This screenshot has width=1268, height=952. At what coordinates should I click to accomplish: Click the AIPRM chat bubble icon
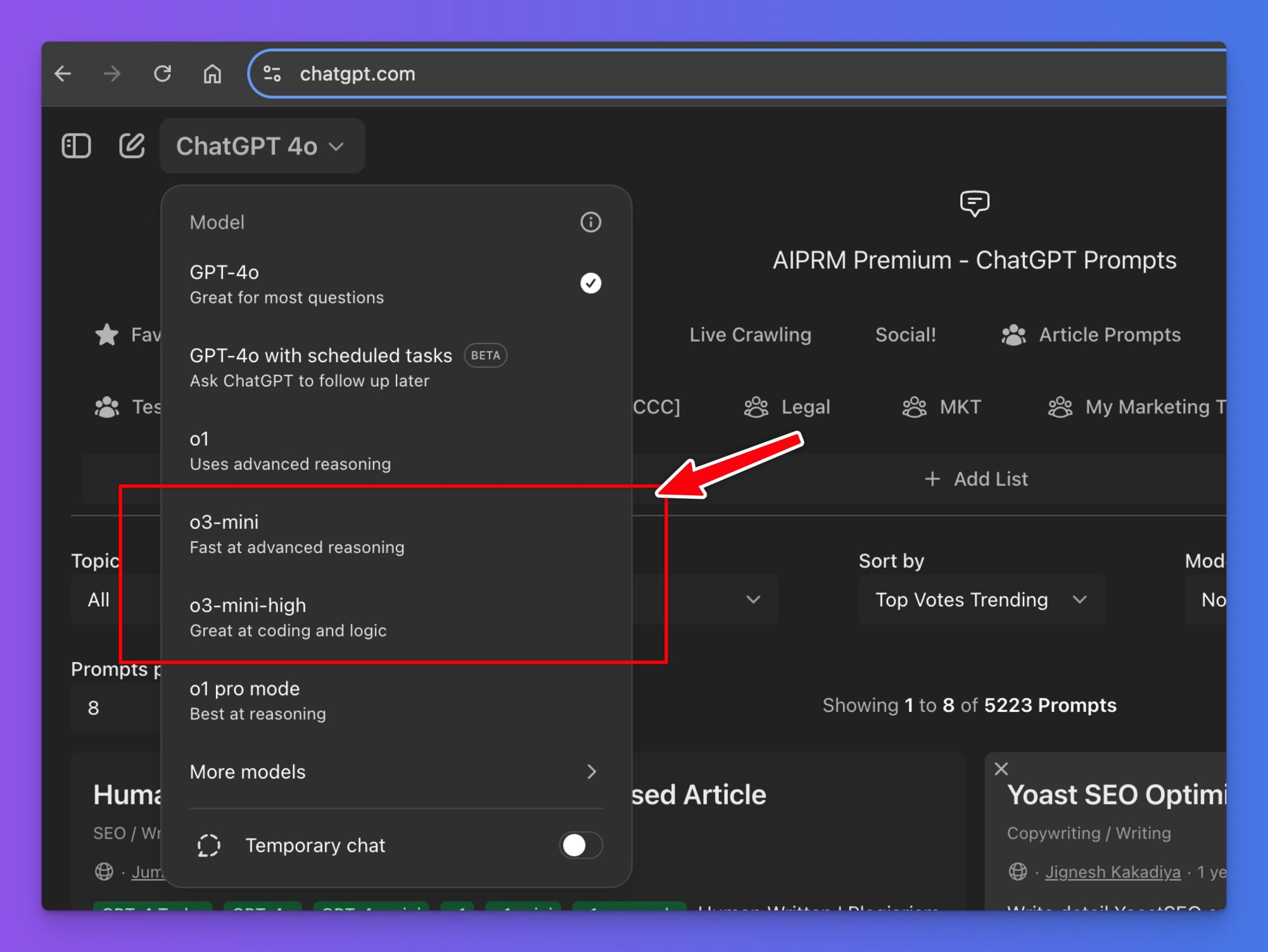[974, 203]
